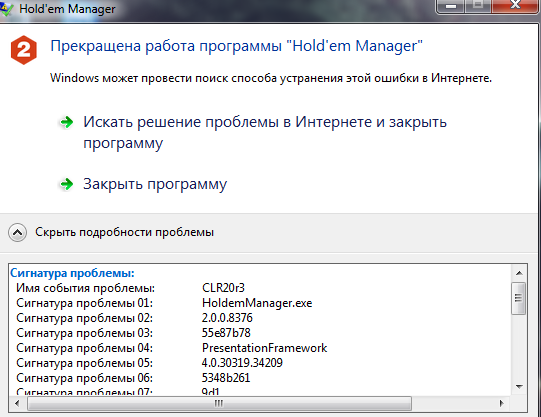The width and height of the screenshot is (541, 417).
Task: Click the vertical scrollbar down arrow
Action: (519, 387)
